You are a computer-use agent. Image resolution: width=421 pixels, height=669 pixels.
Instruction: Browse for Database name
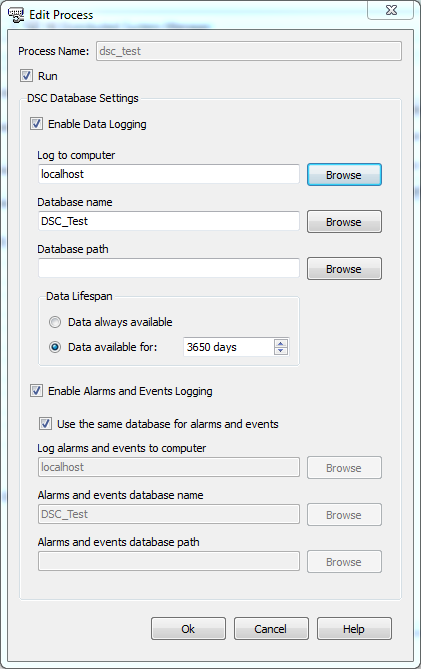click(x=344, y=221)
